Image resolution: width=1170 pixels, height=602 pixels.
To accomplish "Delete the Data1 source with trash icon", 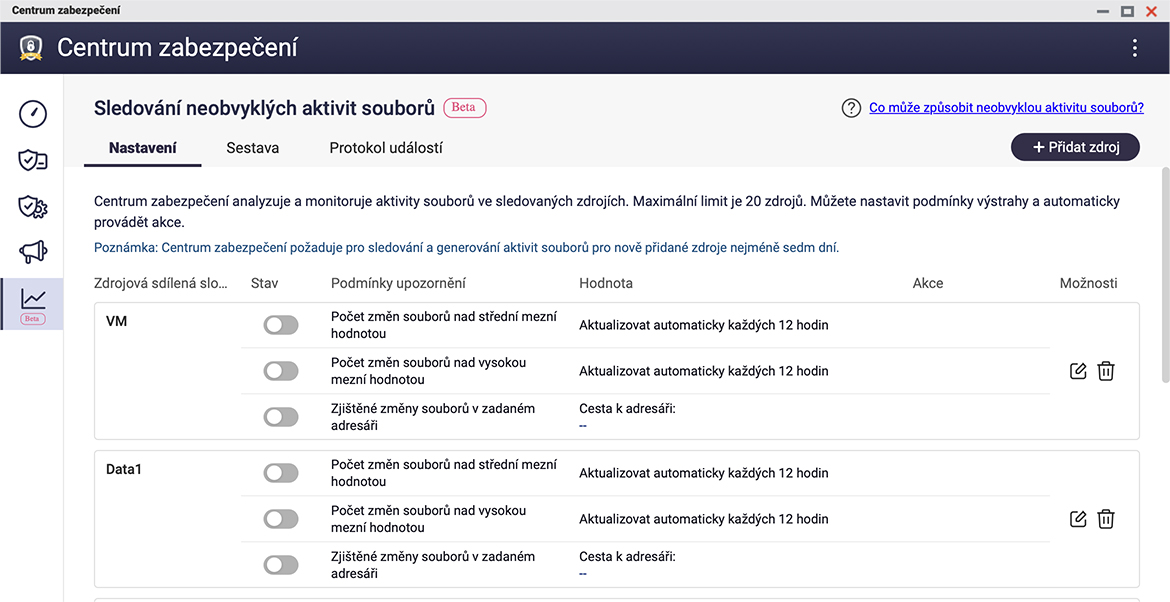I will click(x=1106, y=519).
